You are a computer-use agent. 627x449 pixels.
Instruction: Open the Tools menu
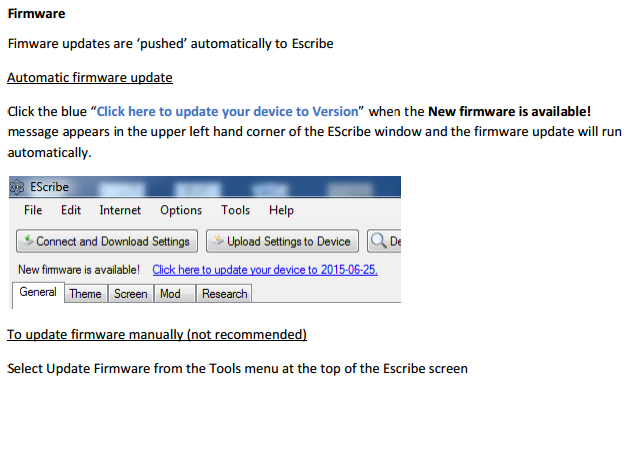pos(236,210)
